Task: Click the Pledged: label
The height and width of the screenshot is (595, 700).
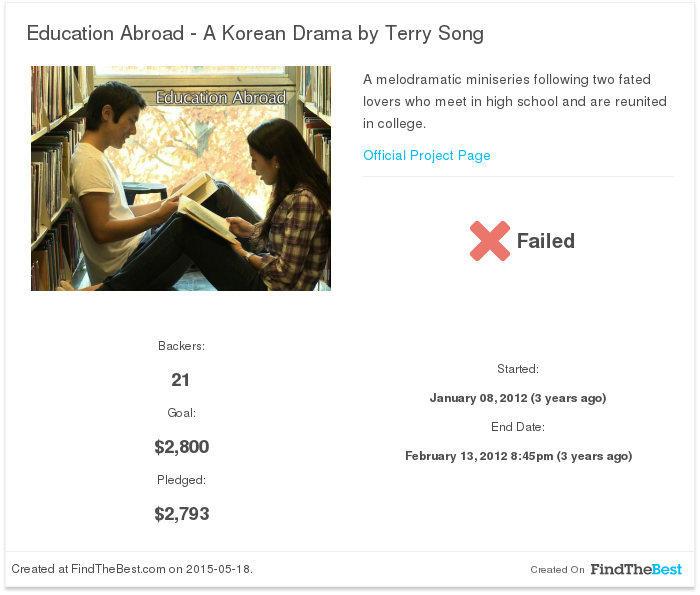Action: tap(181, 480)
